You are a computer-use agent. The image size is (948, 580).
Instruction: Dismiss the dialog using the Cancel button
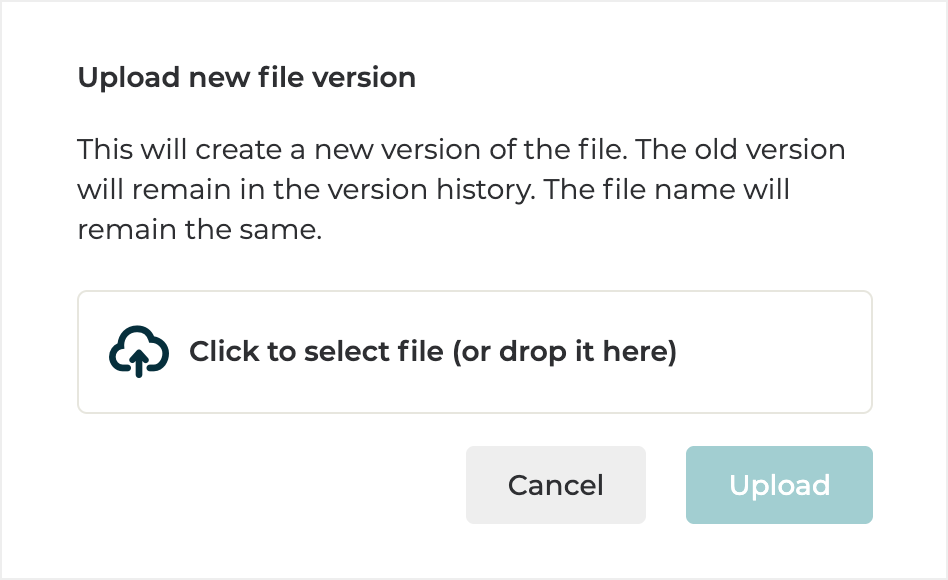click(x=555, y=485)
